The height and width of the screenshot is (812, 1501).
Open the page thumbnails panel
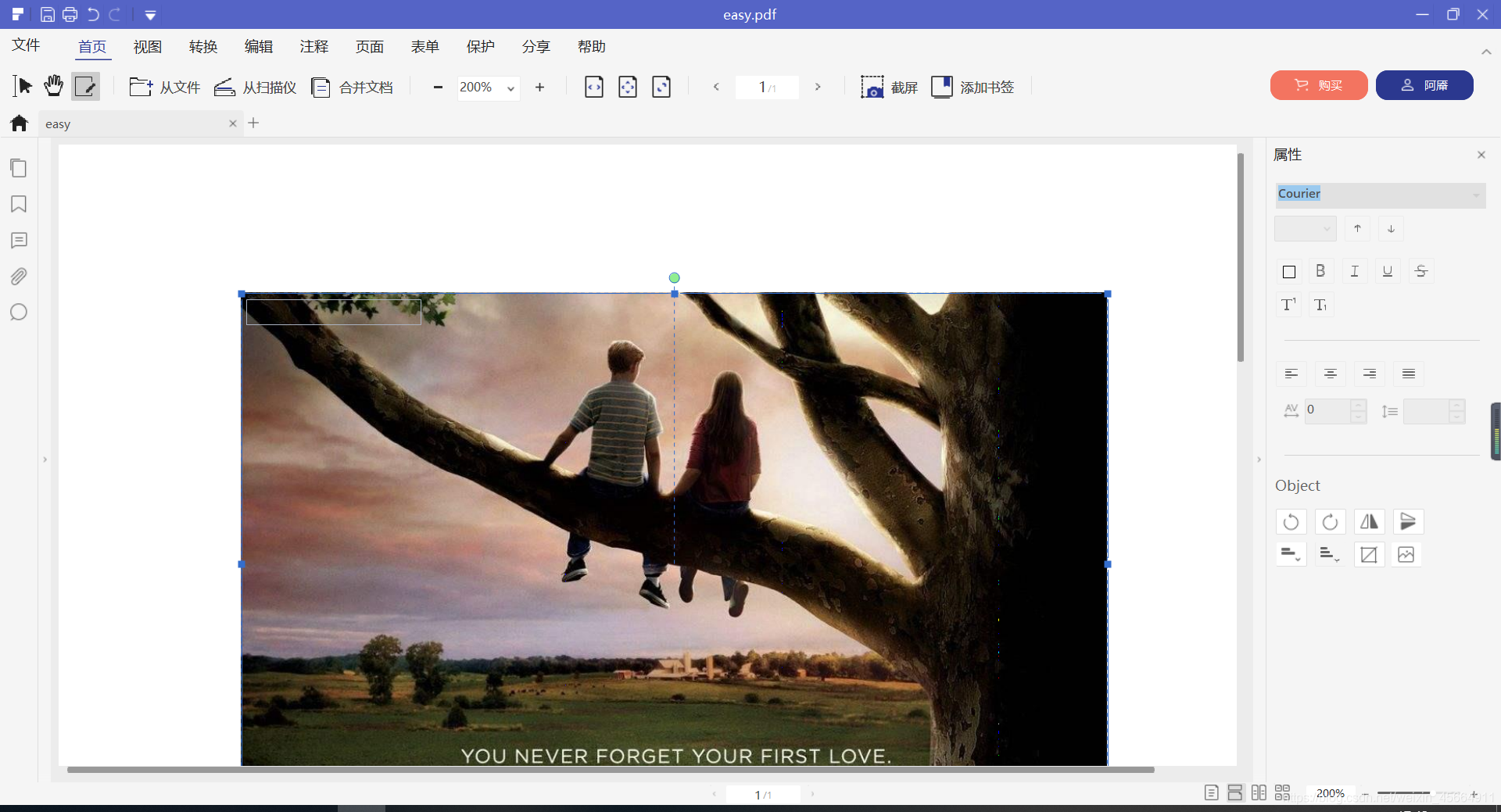19,168
